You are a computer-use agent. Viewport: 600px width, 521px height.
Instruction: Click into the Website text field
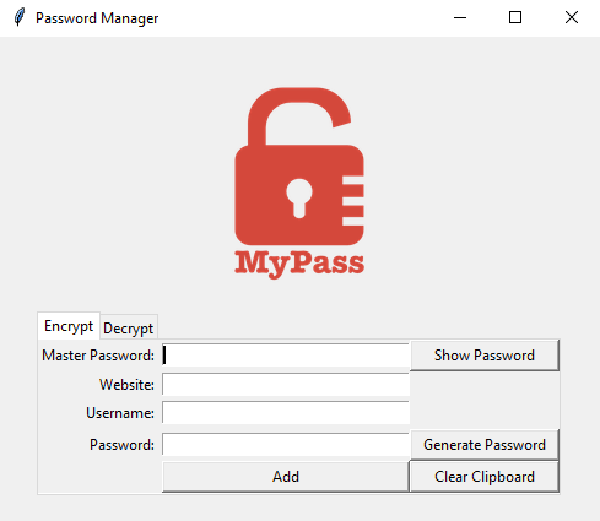pyautogui.click(x=286, y=385)
